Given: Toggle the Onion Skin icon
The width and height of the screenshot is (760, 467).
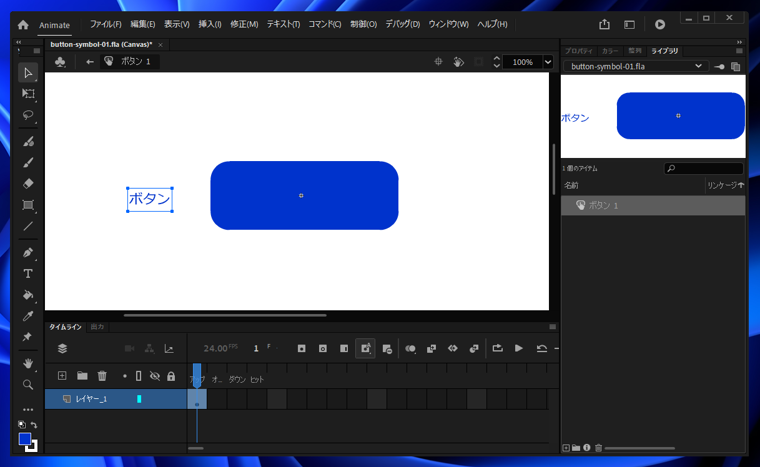Looking at the screenshot, I should pyautogui.click(x=410, y=348).
